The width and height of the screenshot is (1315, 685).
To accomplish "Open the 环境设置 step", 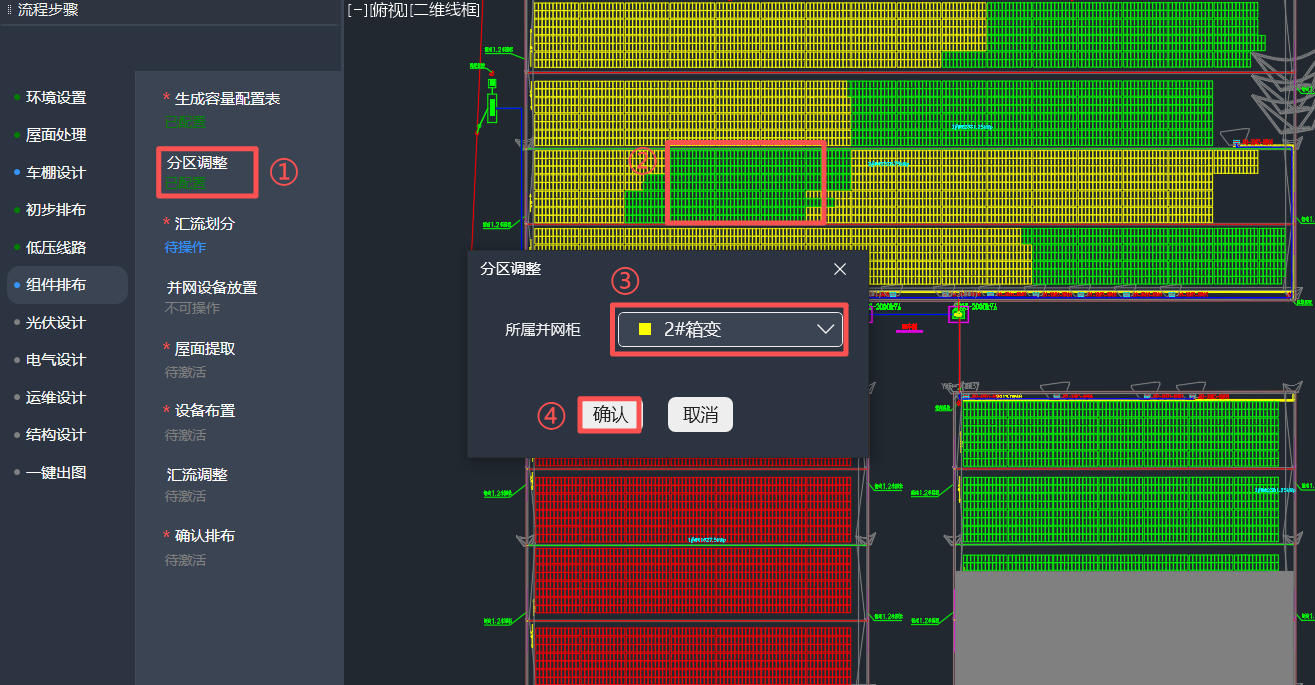I will pos(56,98).
